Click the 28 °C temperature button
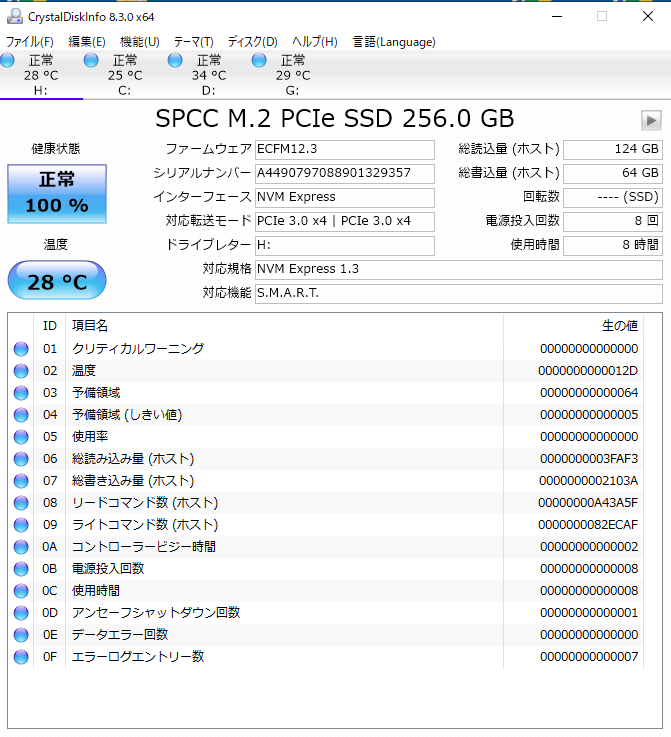 [x=56, y=281]
